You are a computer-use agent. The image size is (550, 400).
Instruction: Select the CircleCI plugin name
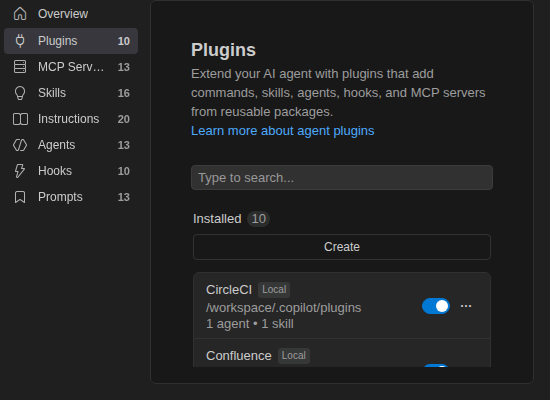point(229,290)
